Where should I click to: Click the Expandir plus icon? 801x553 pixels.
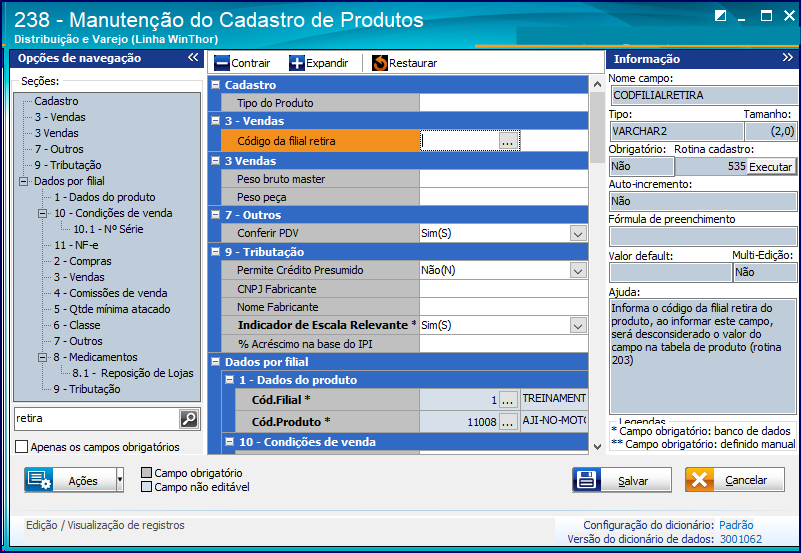(296, 63)
